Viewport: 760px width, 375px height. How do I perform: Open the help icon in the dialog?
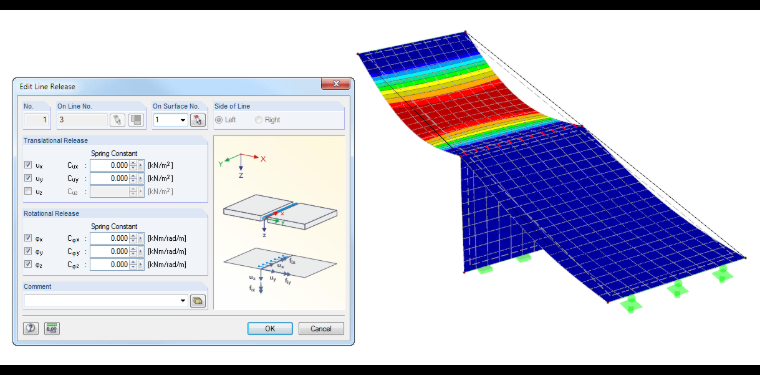point(31,328)
